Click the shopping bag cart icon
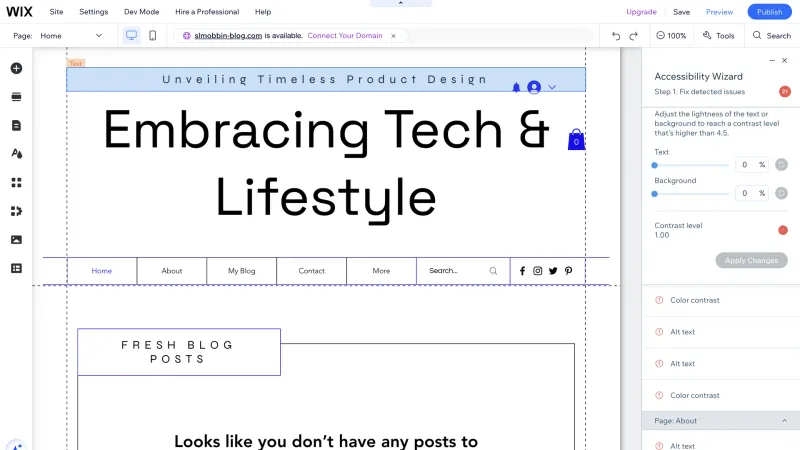The width and height of the screenshot is (800, 450). 576,139
